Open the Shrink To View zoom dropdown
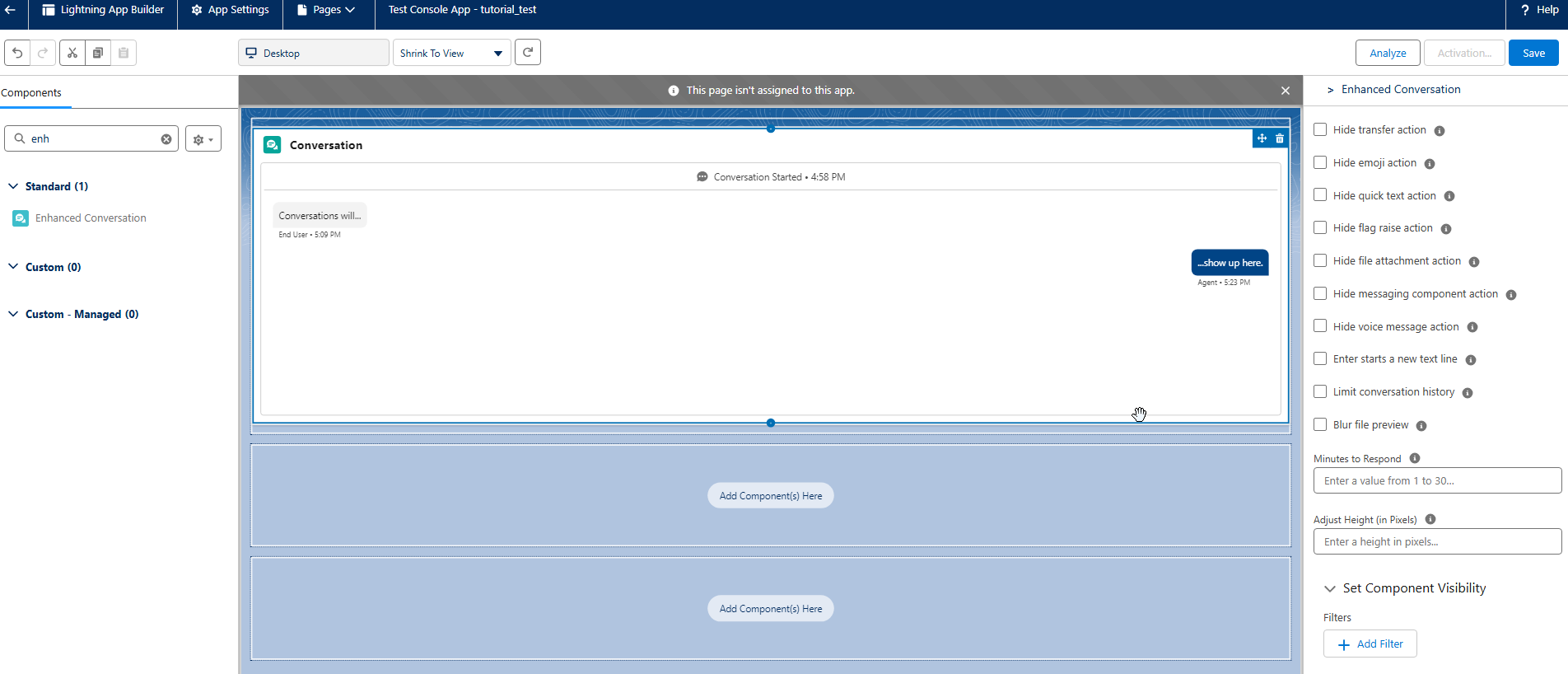 (x=452, y=53)
